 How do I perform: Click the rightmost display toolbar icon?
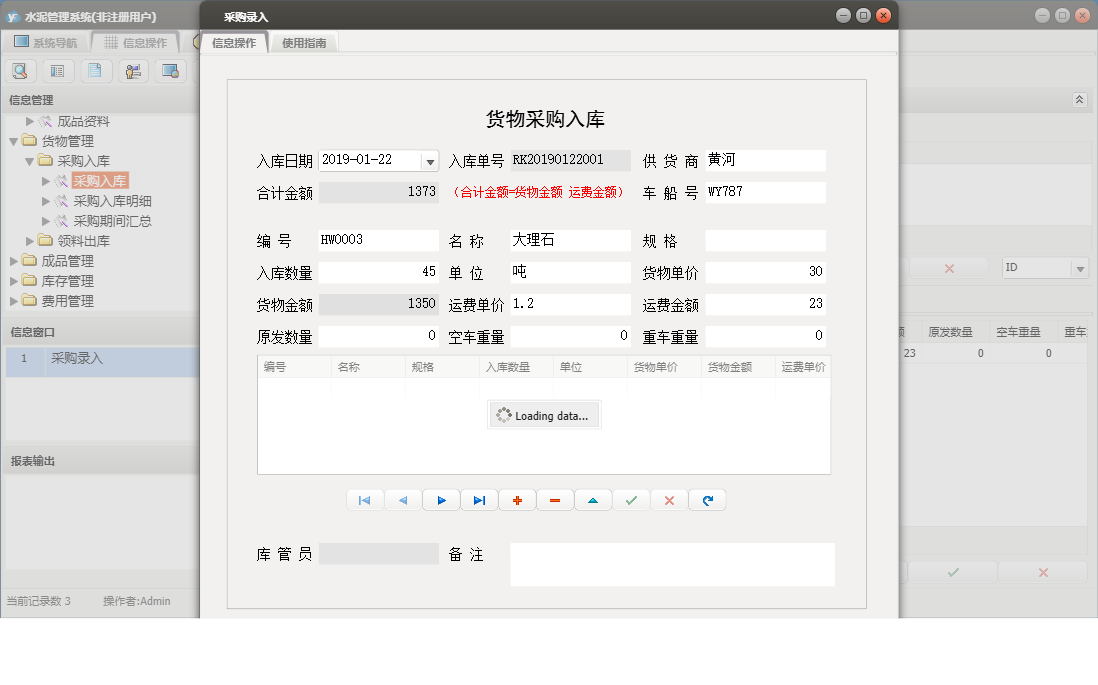click(x=169, y=71)
